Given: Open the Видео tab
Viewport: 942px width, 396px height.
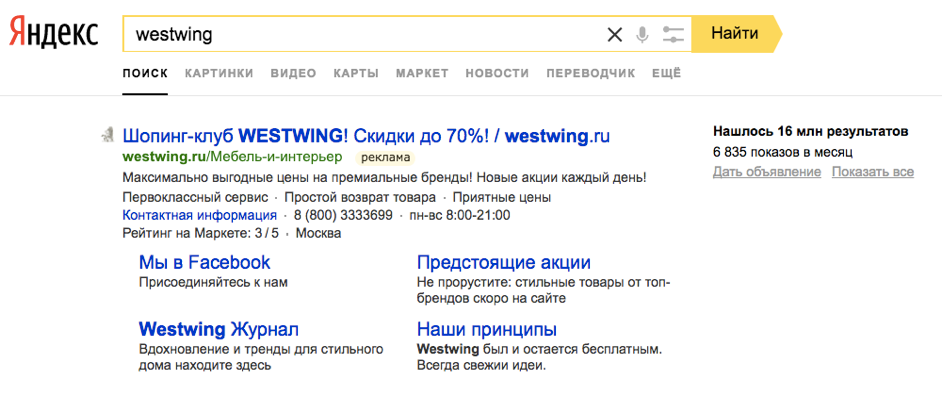Looking at the screenshot, I should click(293, 73).
